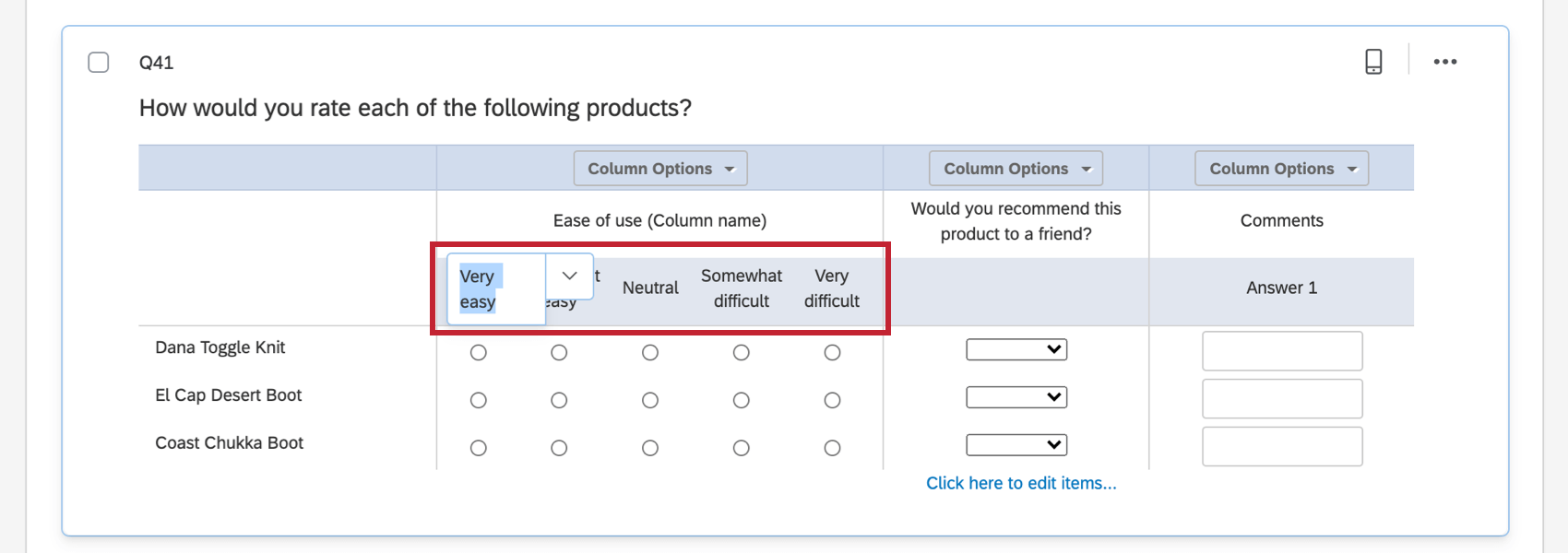Expand the Very easy label chevron dropdown
This screenshot has width=1568, height=553.
(x=569, y=276)
